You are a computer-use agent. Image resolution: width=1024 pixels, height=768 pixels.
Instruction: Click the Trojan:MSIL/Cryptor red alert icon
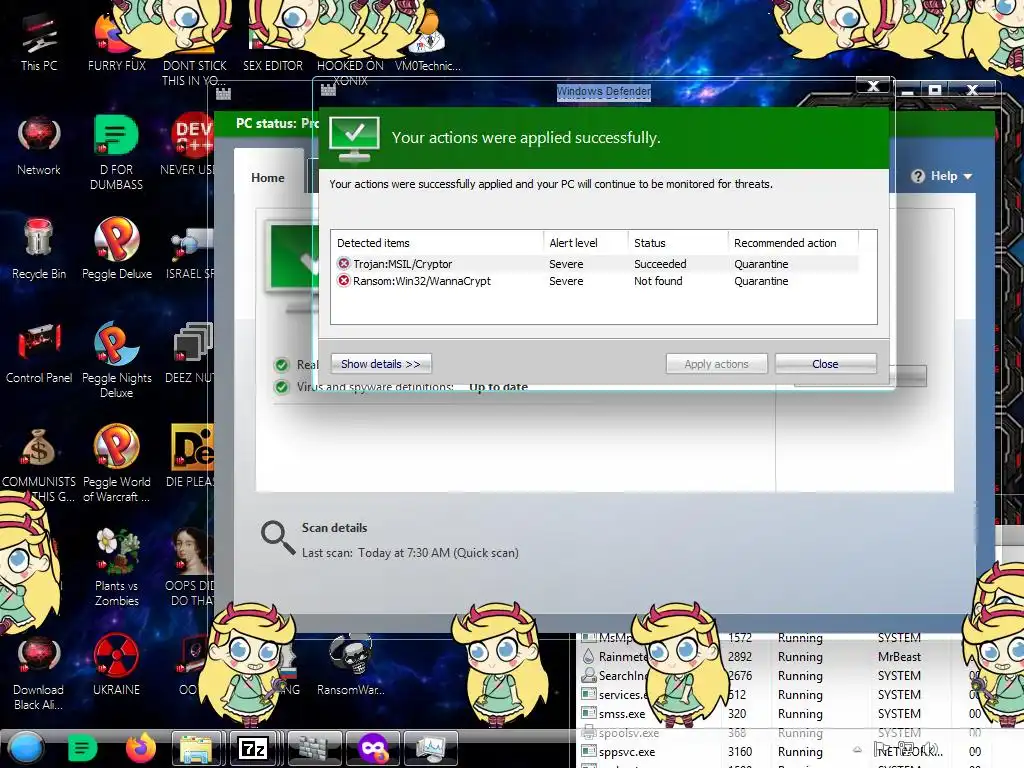click(x=344, y=264)
